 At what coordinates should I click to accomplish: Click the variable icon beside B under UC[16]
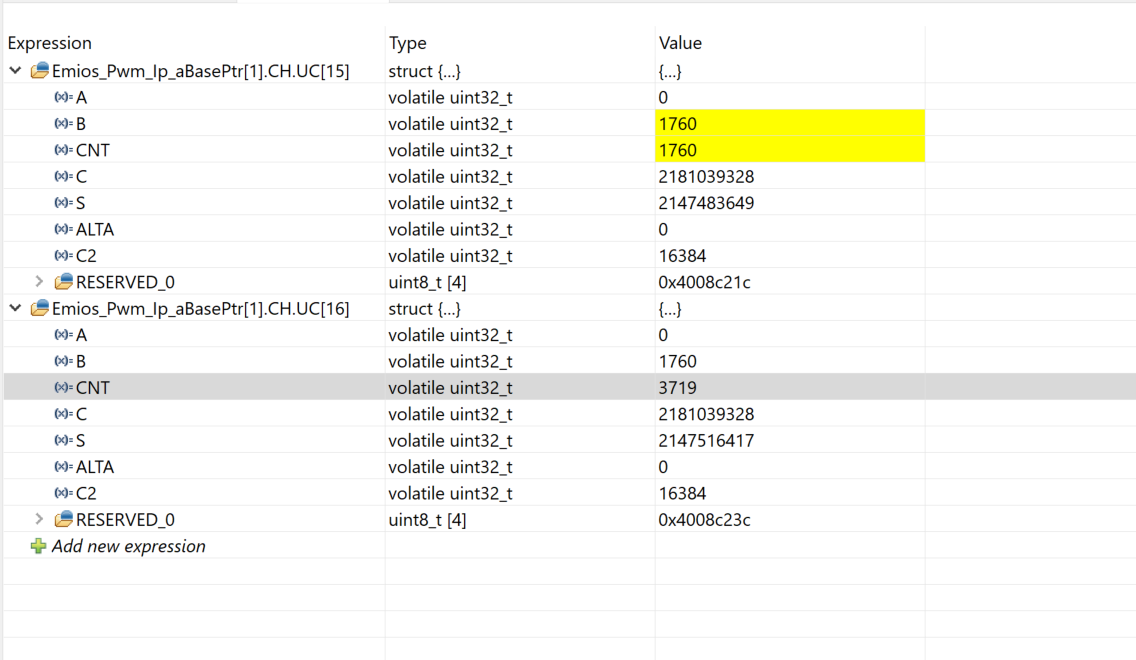(63, 361)
